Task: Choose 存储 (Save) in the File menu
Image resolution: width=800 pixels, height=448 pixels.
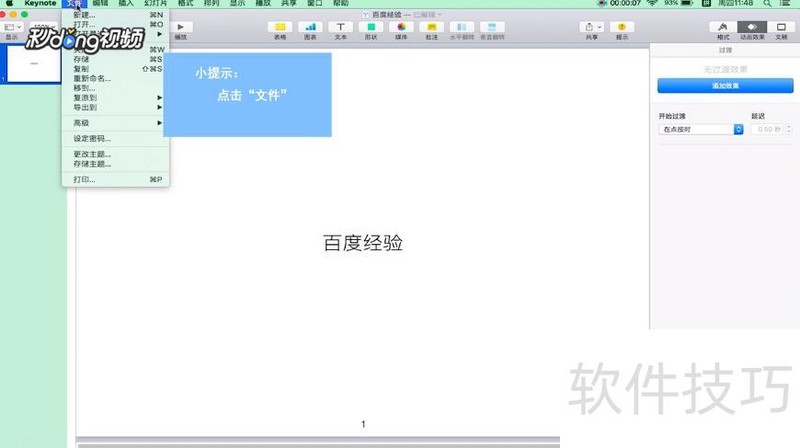Action: pyautogui.click(x=115, y=59)
